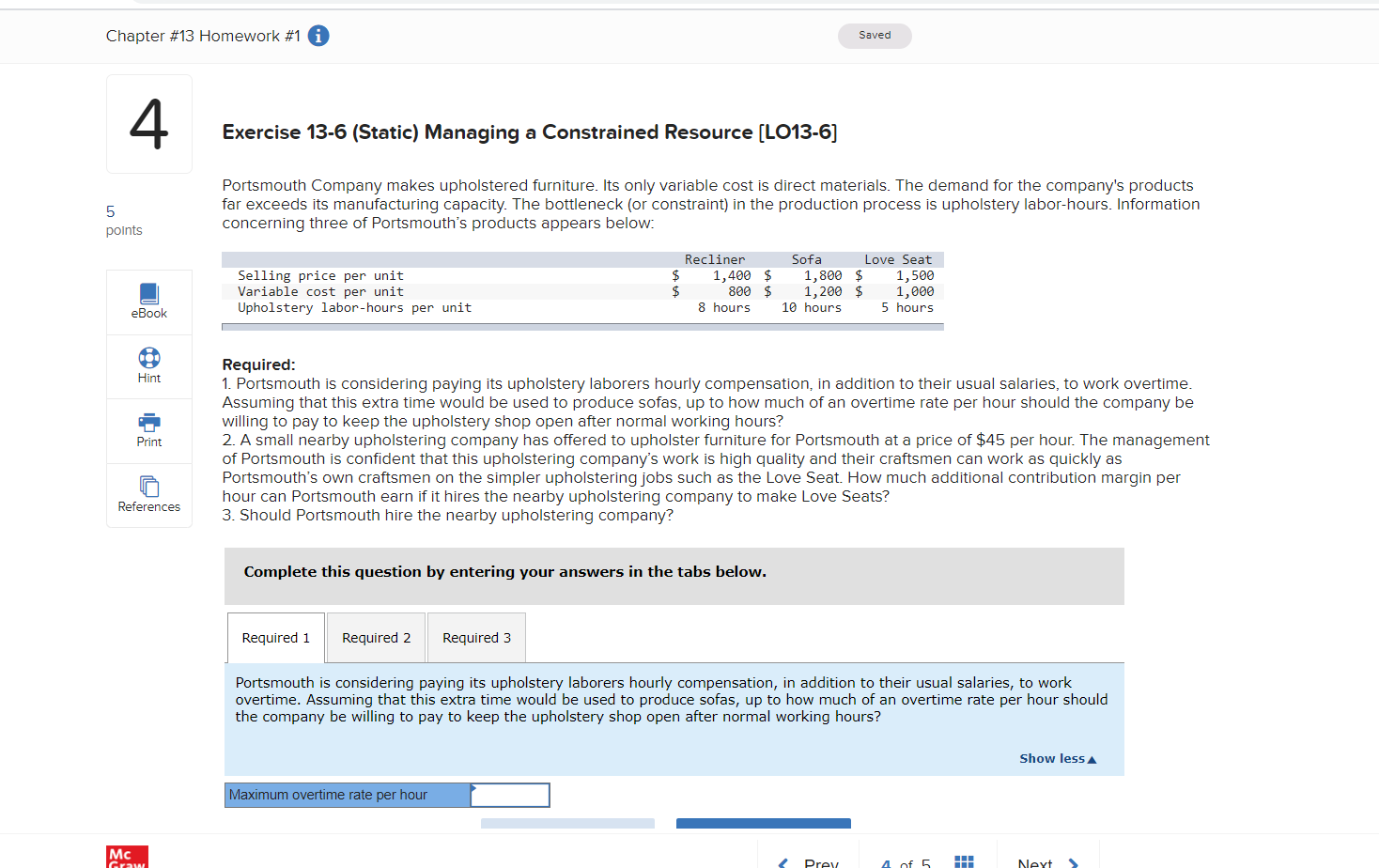Click the Sofa variable cost value 1,200
Screen dimensions: 1379x868
click(x=823, y=291)
